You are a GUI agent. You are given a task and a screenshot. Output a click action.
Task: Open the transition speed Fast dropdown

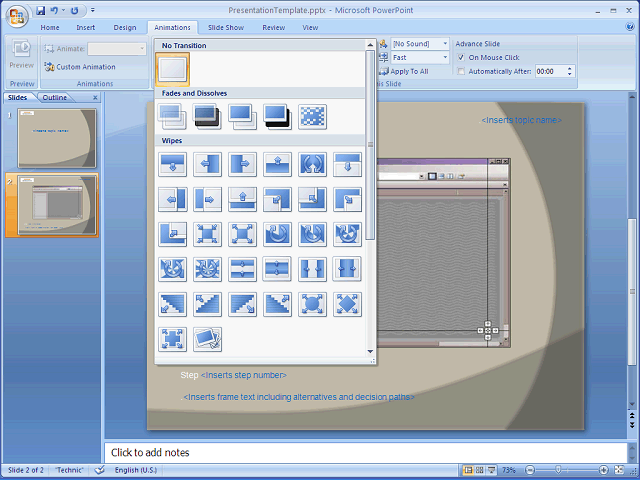[x=445, y=58]
